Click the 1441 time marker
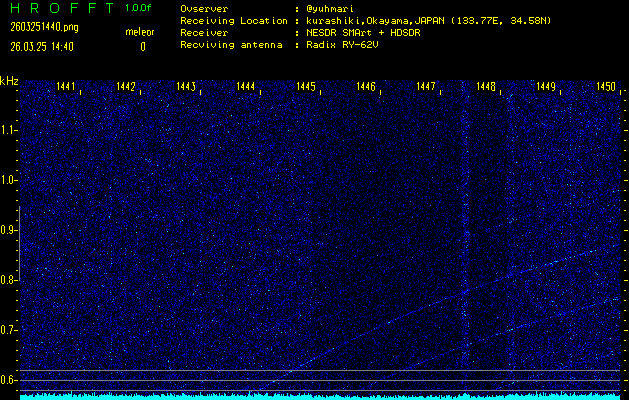Viewport: 629px width, 400px height. click(x=66, y=88)
